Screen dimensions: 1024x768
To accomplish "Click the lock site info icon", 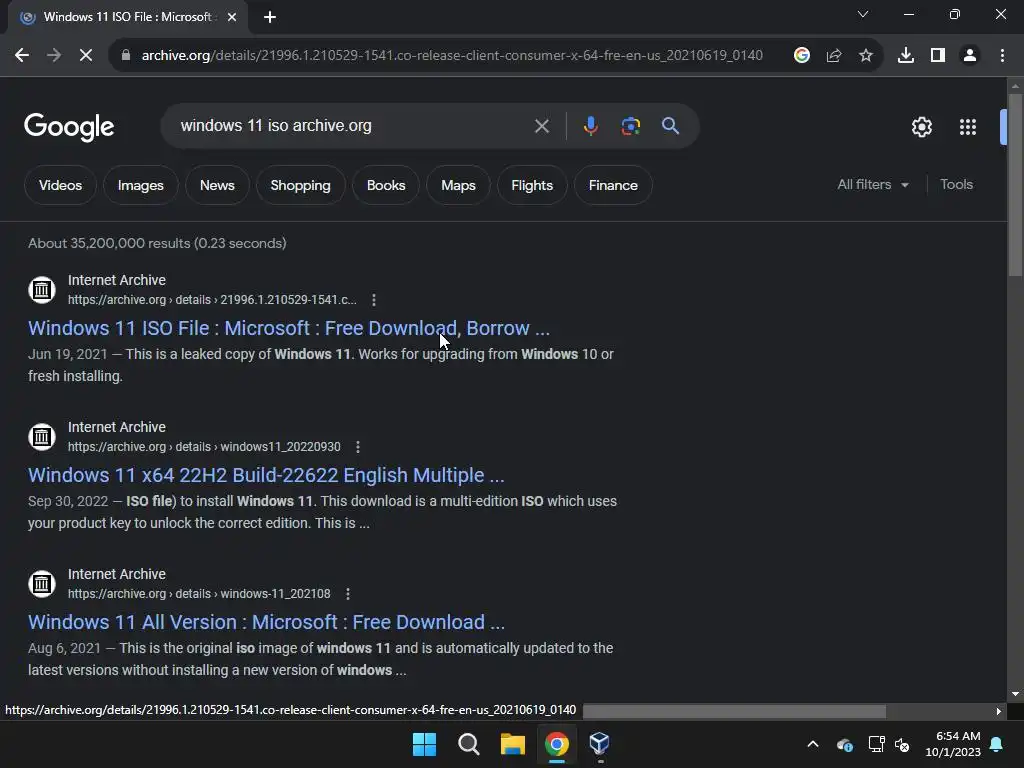I will click(x=126, y=56).
